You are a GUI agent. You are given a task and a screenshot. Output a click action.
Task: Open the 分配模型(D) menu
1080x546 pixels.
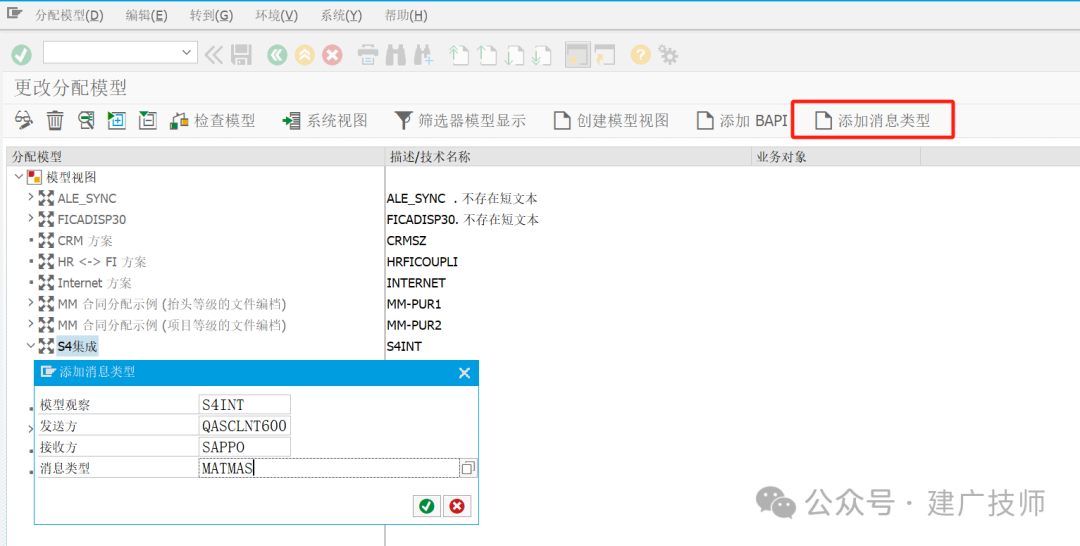69,15
